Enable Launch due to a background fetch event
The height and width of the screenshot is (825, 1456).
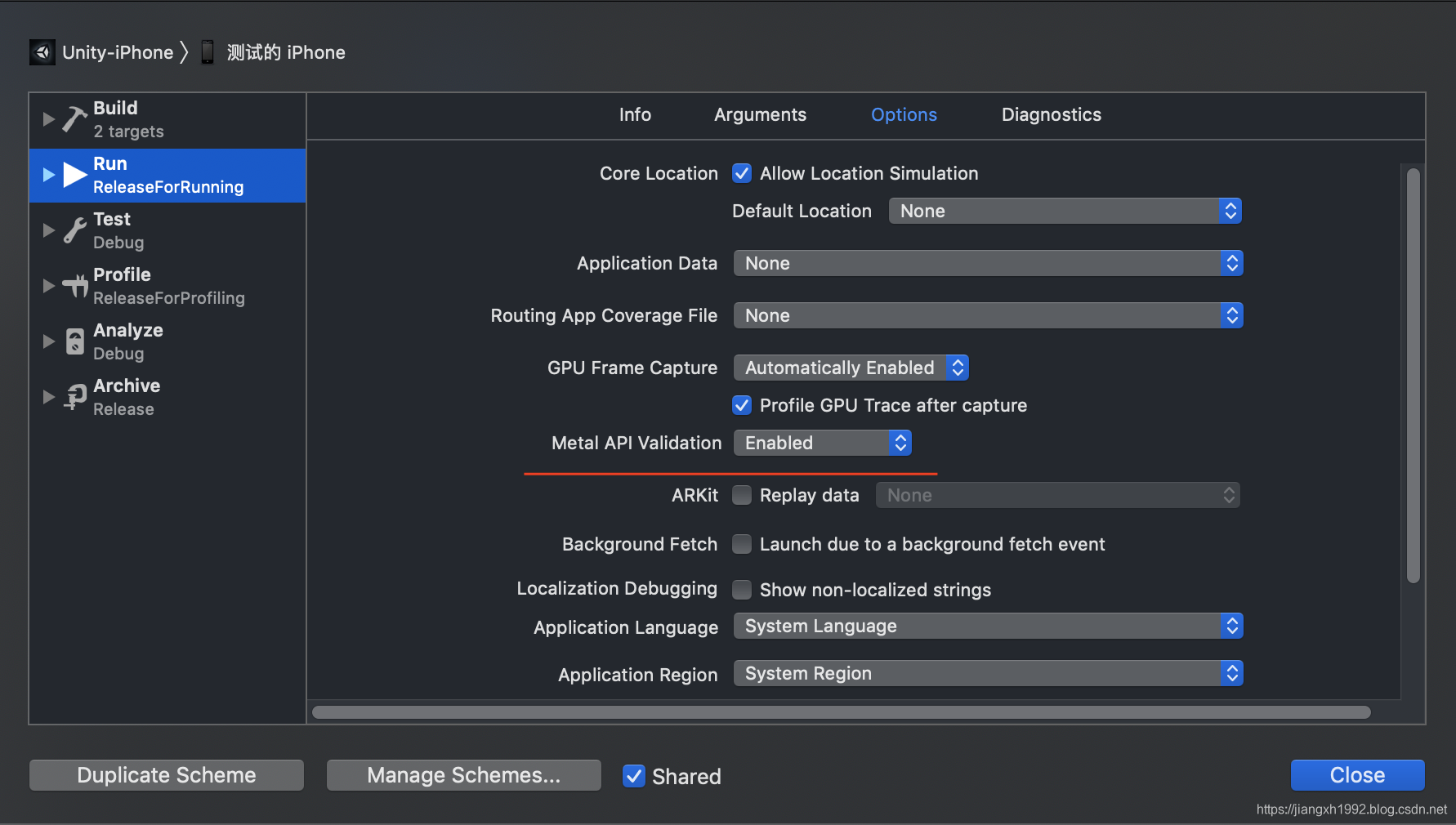[x=742, y=544]
